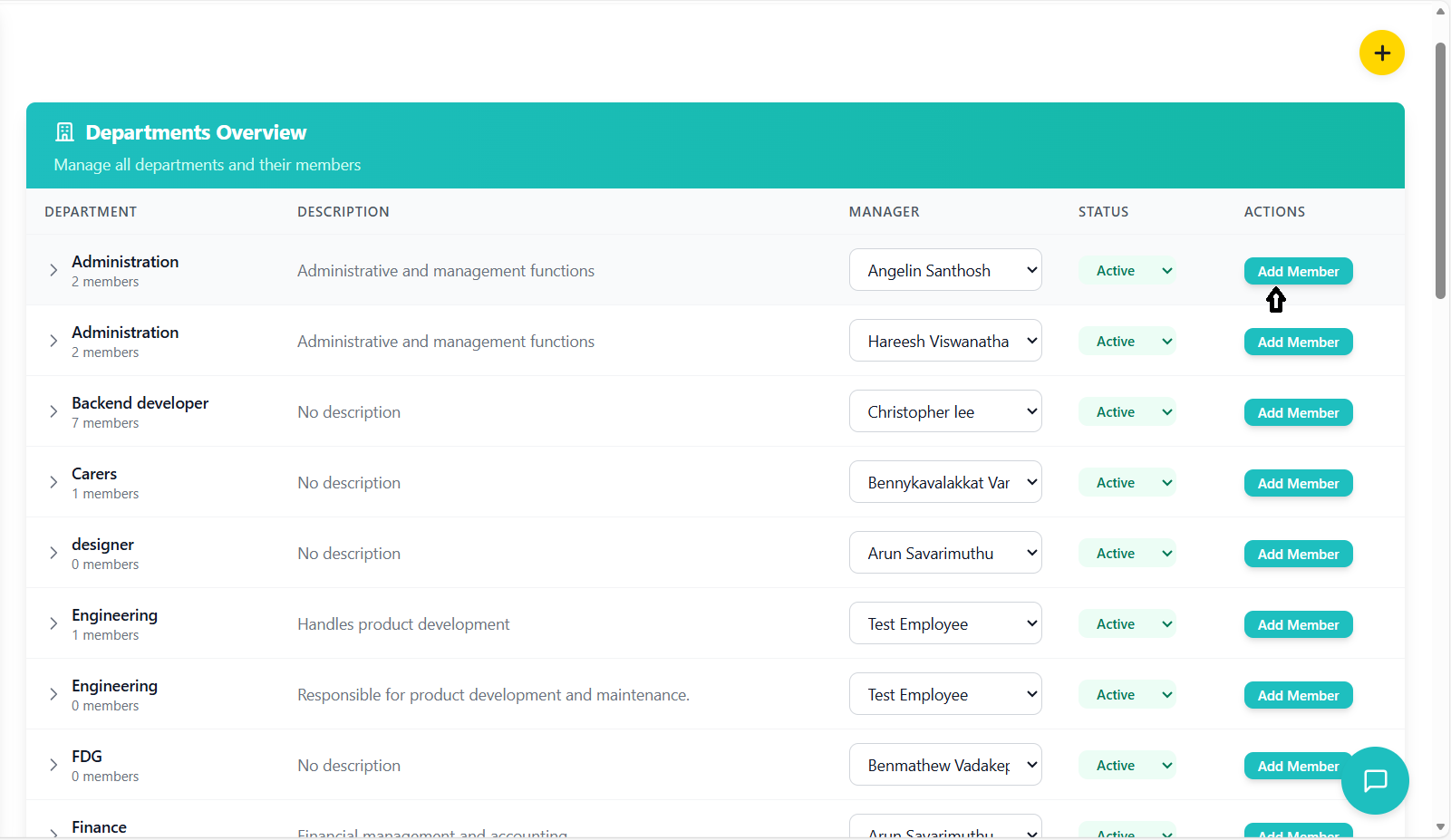The image size is (1451, 840).
Task: Change Active status for FDG department
Action: [1127, 766]
